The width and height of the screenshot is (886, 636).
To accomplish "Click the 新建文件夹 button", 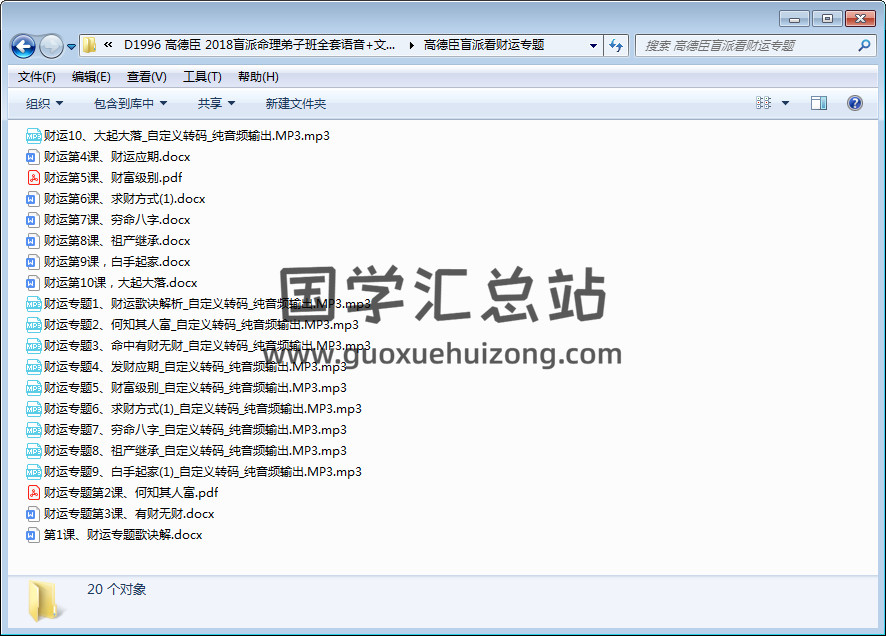I will tap(296, 103).
